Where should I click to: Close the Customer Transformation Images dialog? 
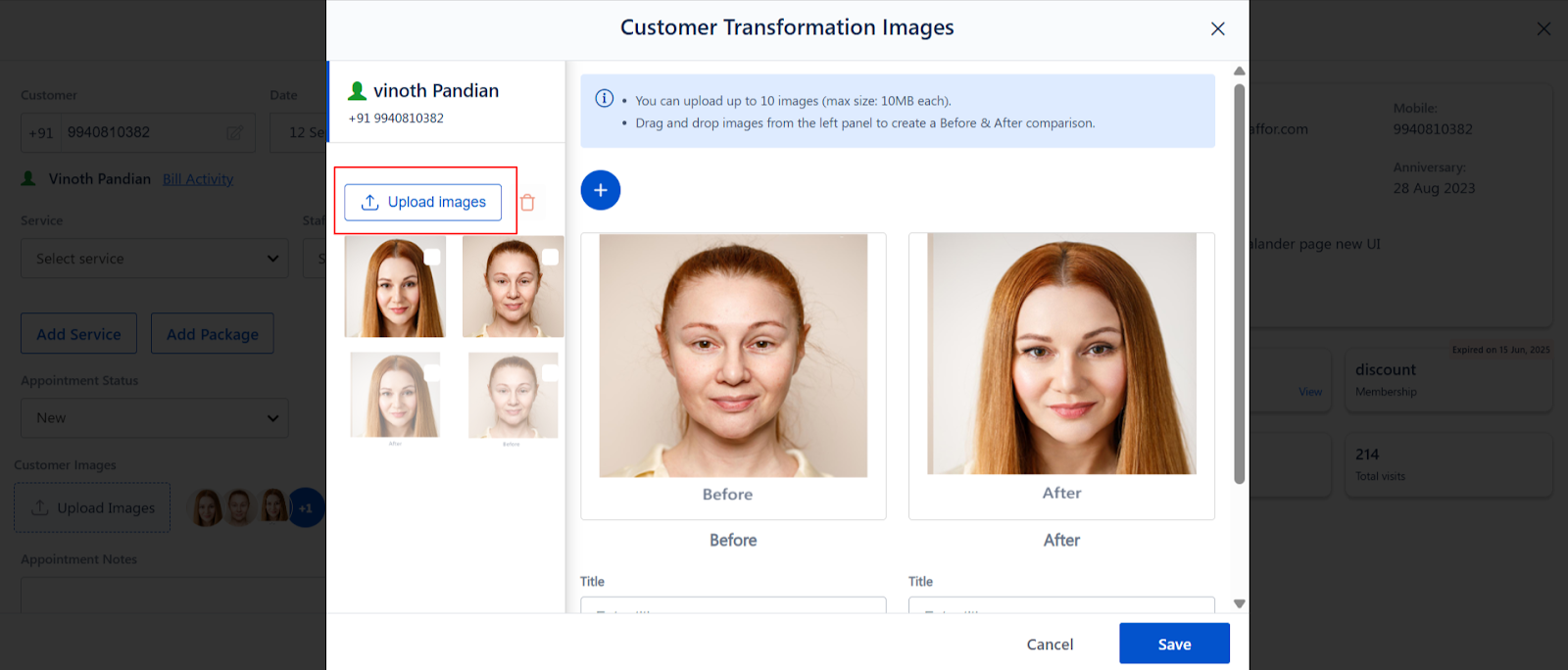pyautogui.click(x=1217, y=28)
